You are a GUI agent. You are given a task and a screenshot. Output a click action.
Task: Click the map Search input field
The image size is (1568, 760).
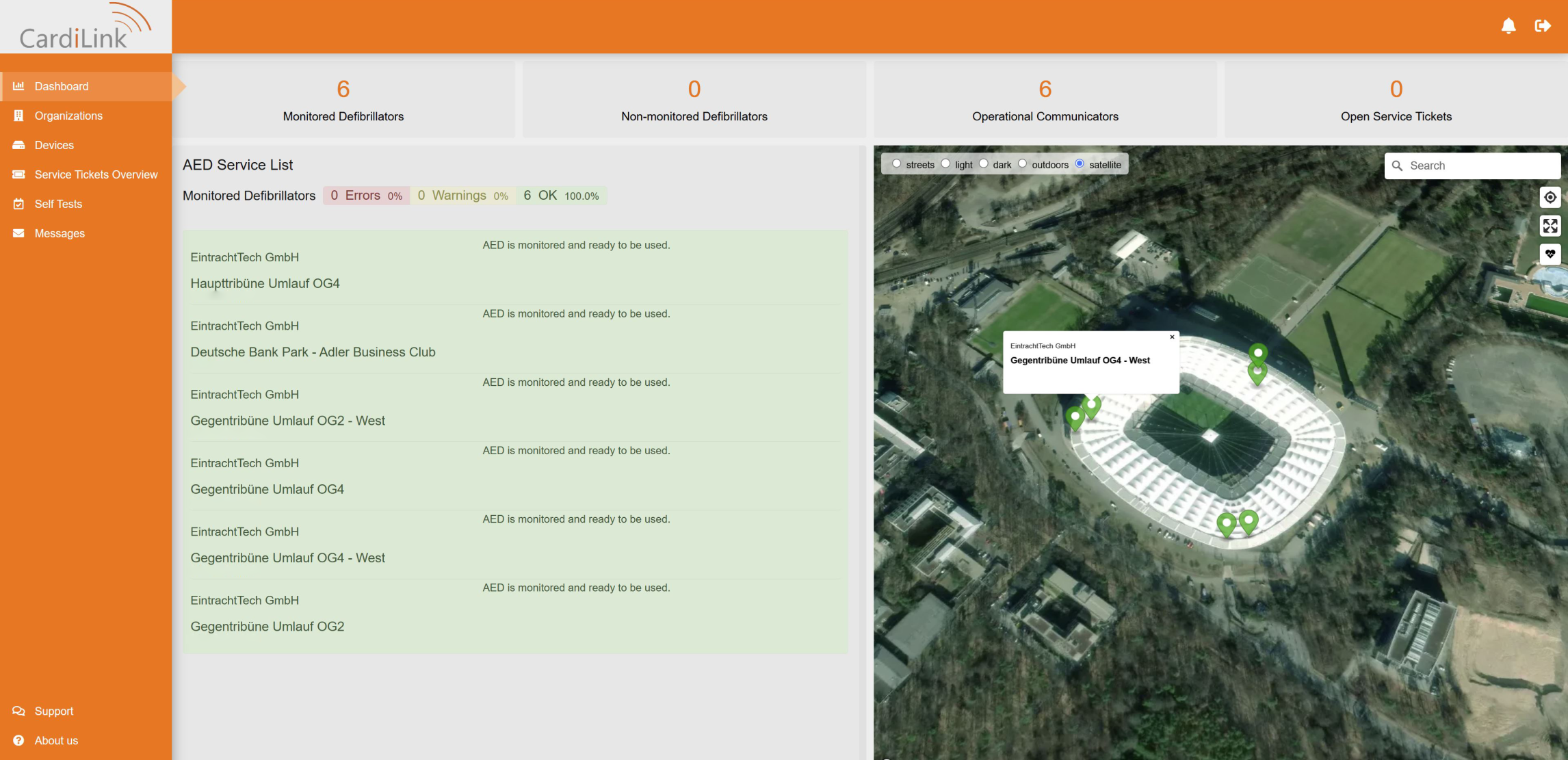pyautogui.click(x=1472, y=166)
